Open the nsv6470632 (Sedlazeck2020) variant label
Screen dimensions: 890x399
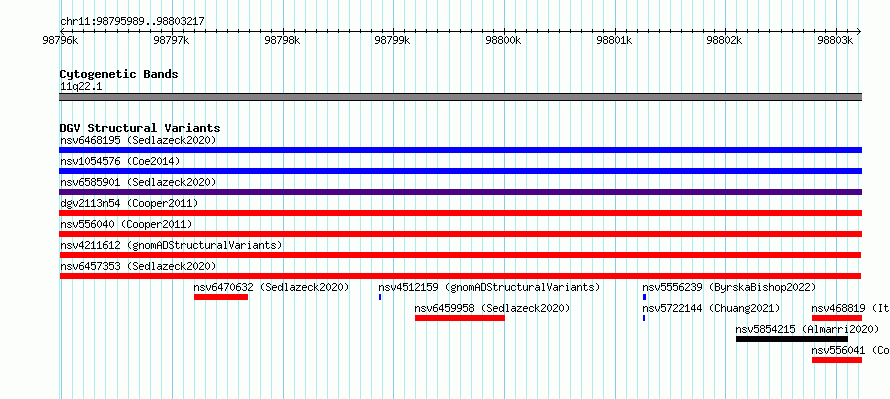pos(271,287)
